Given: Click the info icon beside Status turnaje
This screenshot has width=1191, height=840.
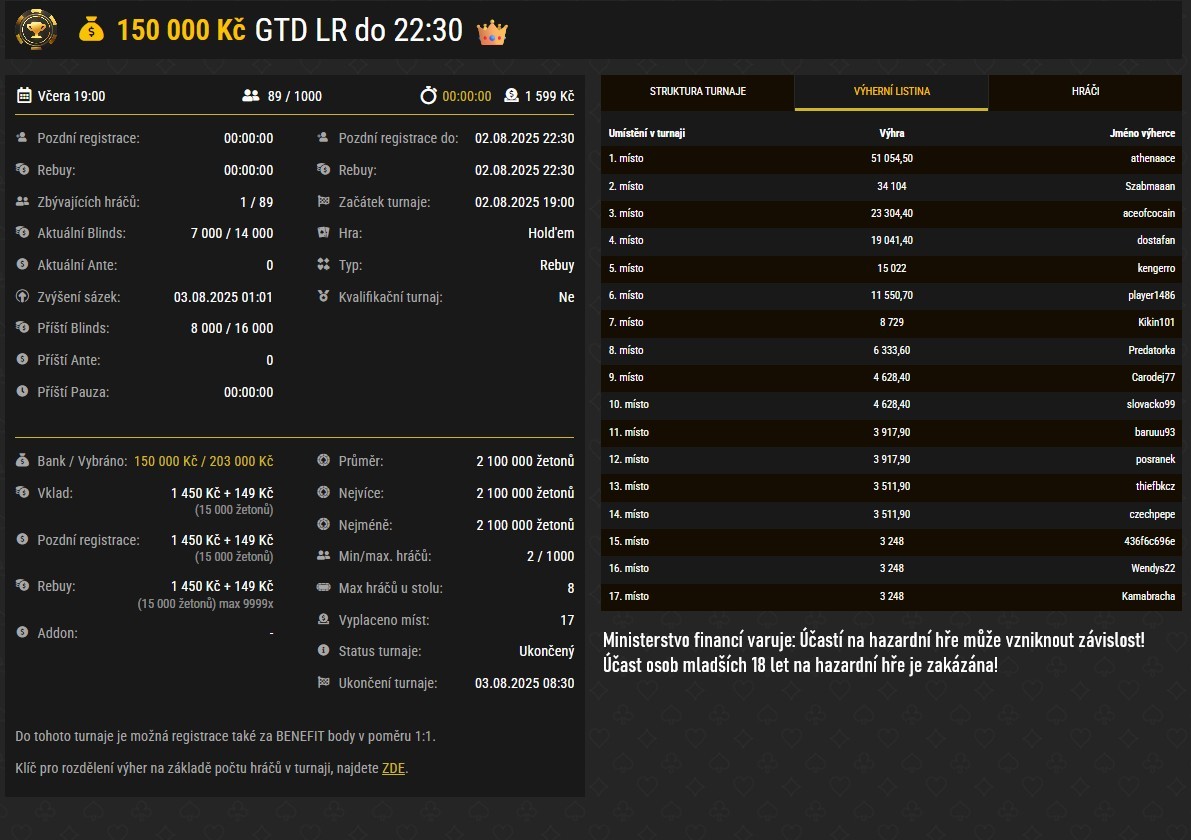Looking at the screenshot, I should 323,651.
